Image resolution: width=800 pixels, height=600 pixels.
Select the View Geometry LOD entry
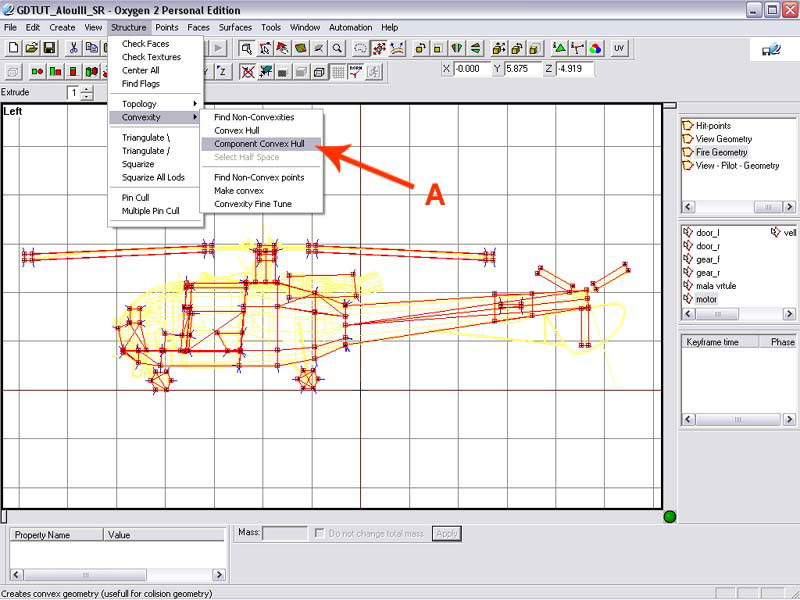click(x=723, y=139)
